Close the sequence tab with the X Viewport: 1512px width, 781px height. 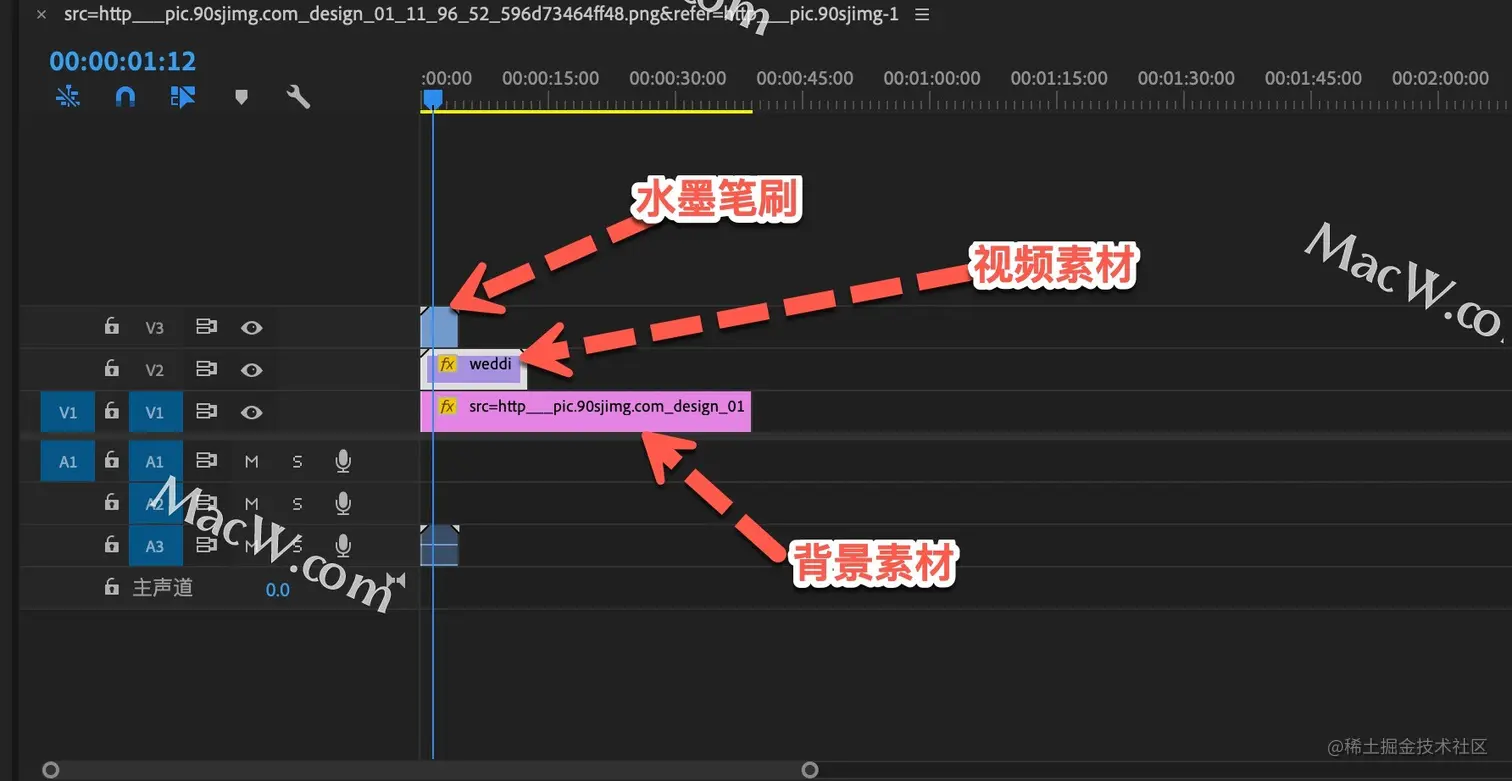click(x=41, y=15)
